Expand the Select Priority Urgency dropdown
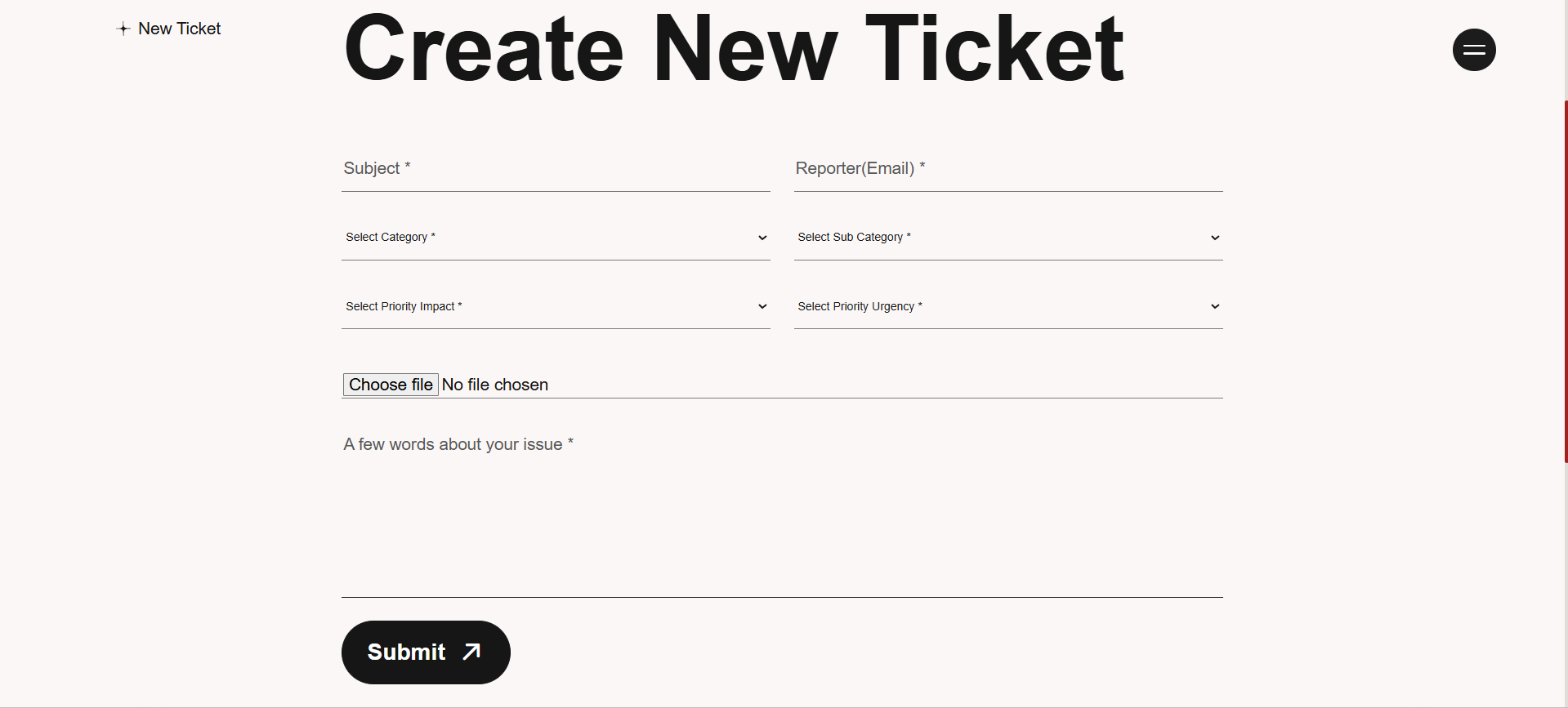This screenshot has width=1568, height=708. (x=1008, y=306)
